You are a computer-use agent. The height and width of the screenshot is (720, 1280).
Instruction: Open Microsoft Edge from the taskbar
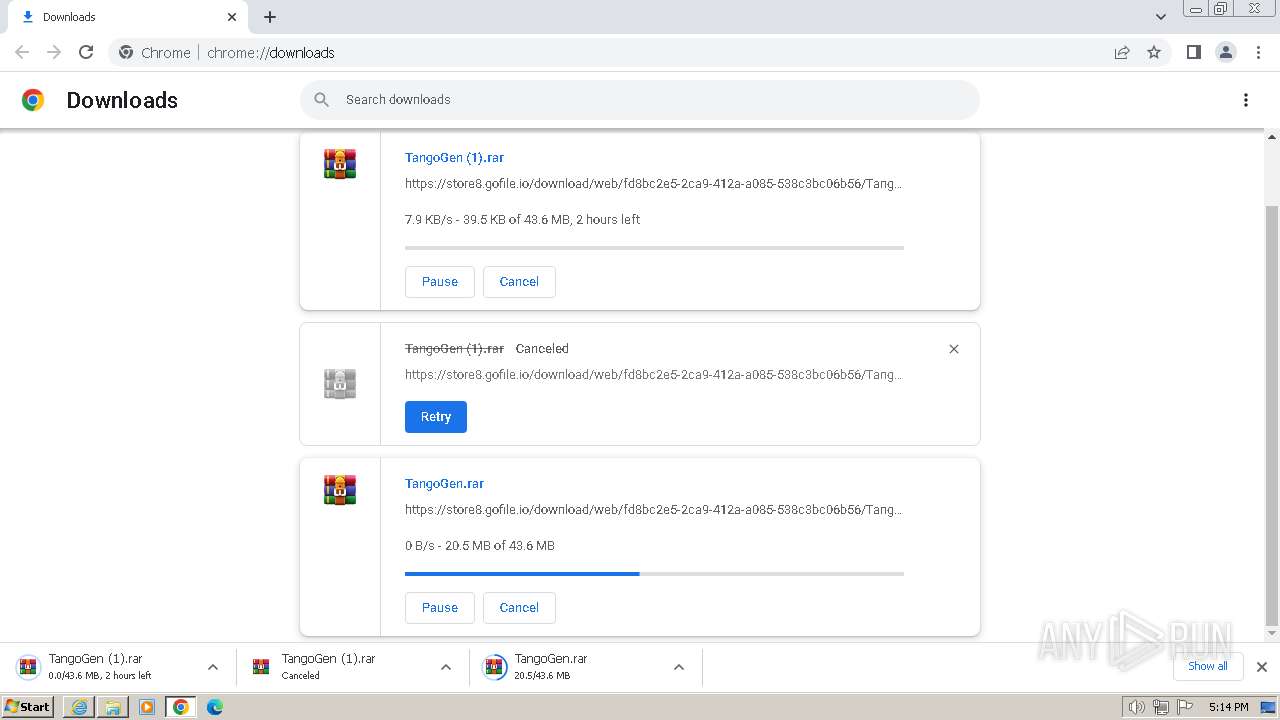[x=214, y=707]
